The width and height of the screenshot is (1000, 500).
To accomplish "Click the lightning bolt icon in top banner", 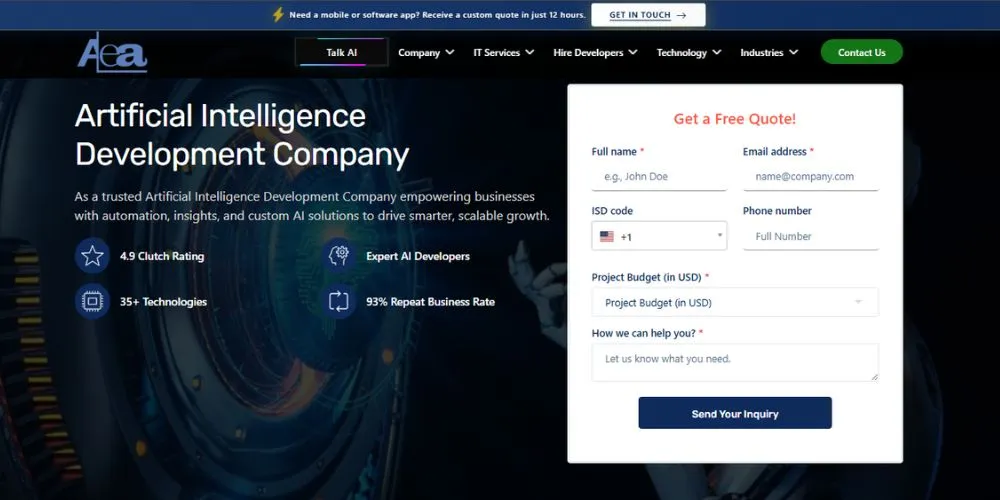I will pyautogui.click(x=278, y=15).
